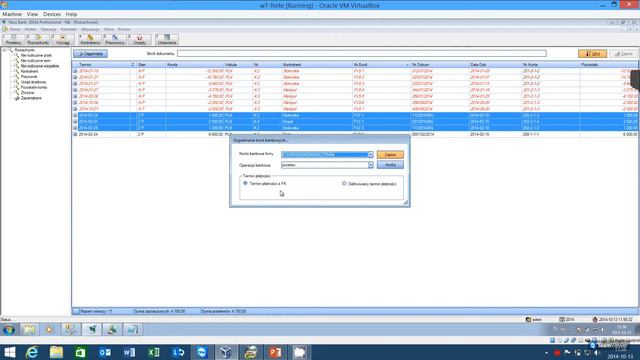The image size is (640, 360).
Task: Open the Przelewy toolbar module
Action: coord(13,40)
